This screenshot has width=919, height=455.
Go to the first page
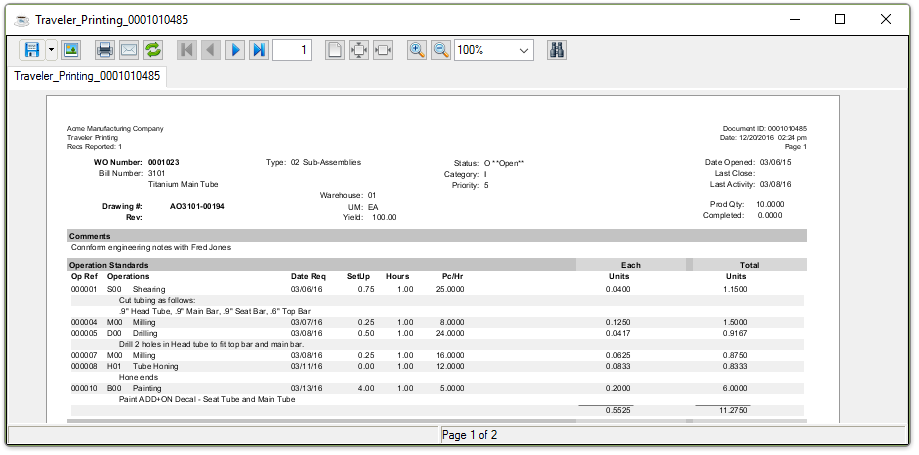[x=187, y=49]
